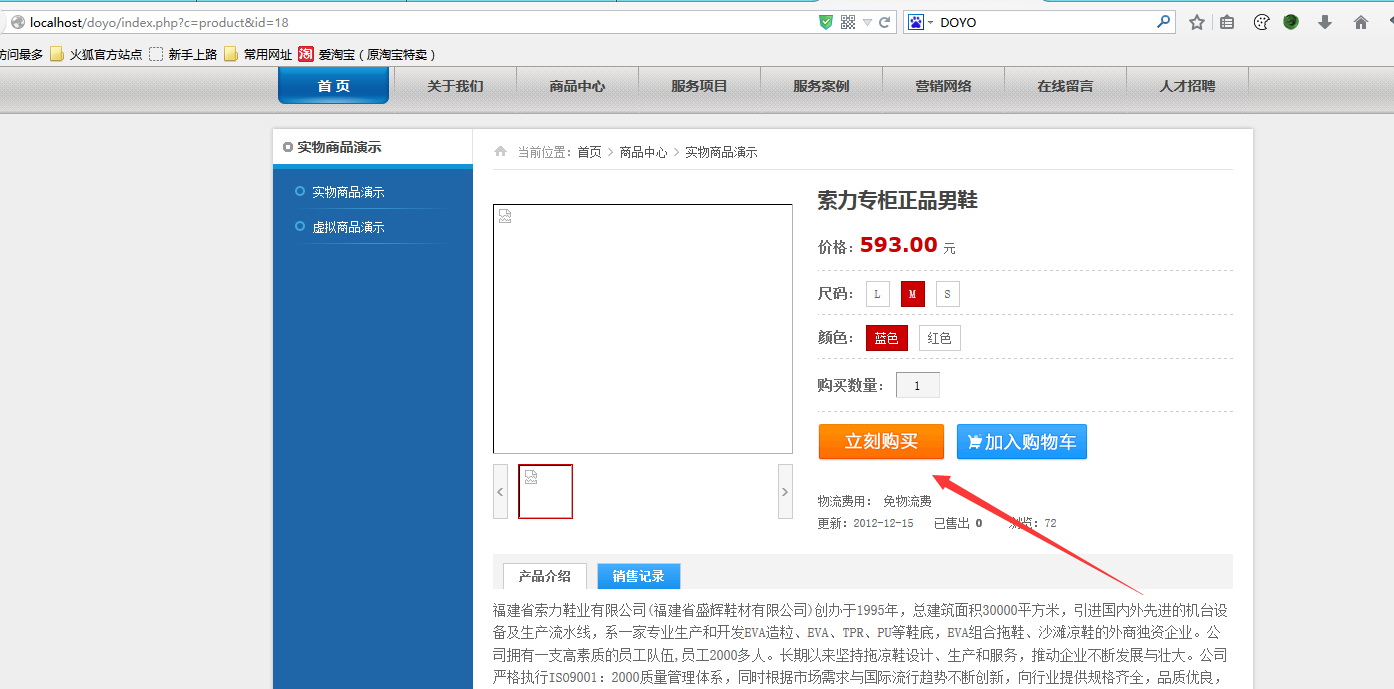Switch to 产品介绍 tab

545,576
